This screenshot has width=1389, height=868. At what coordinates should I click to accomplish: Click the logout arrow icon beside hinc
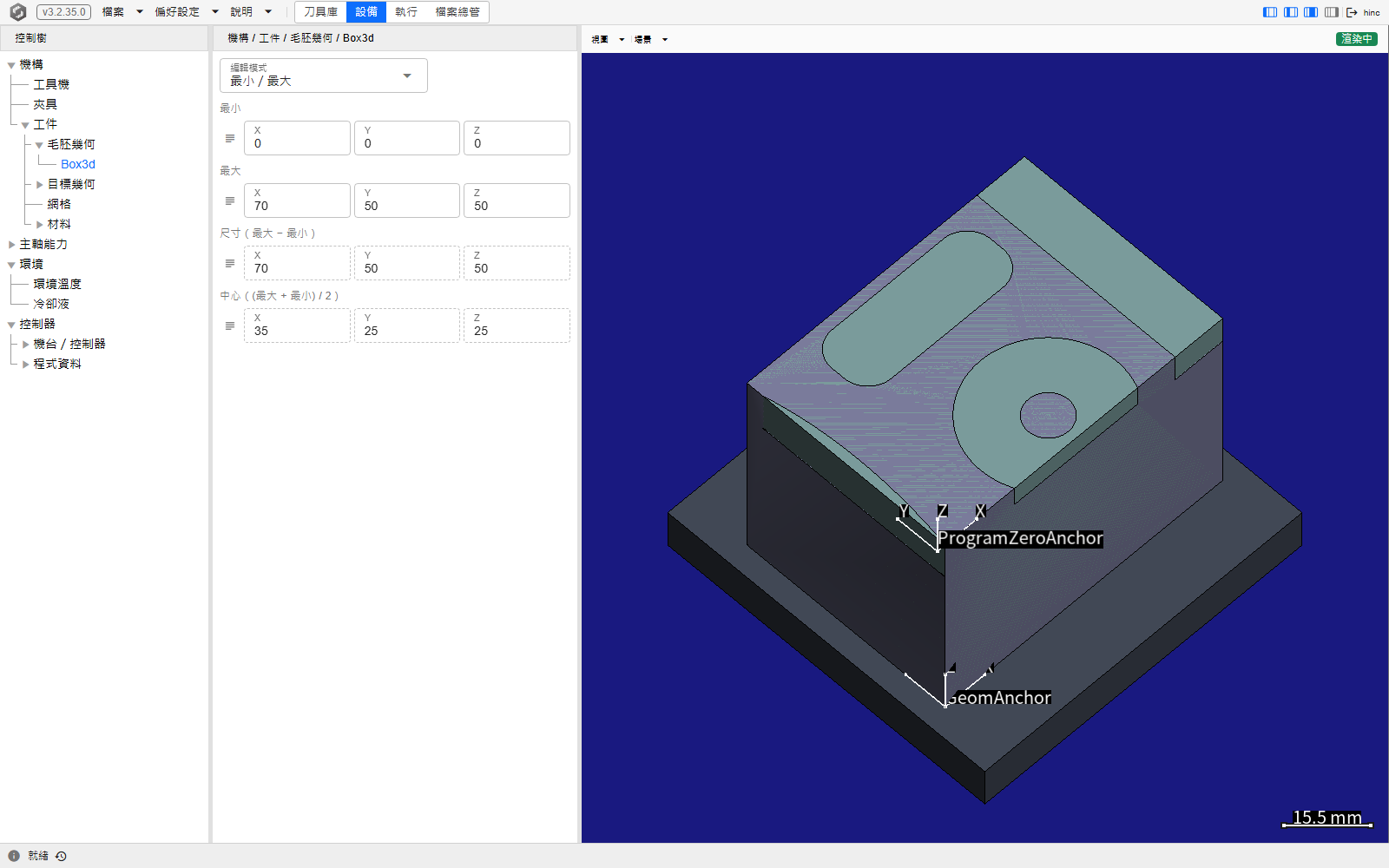click(1352, 12)
